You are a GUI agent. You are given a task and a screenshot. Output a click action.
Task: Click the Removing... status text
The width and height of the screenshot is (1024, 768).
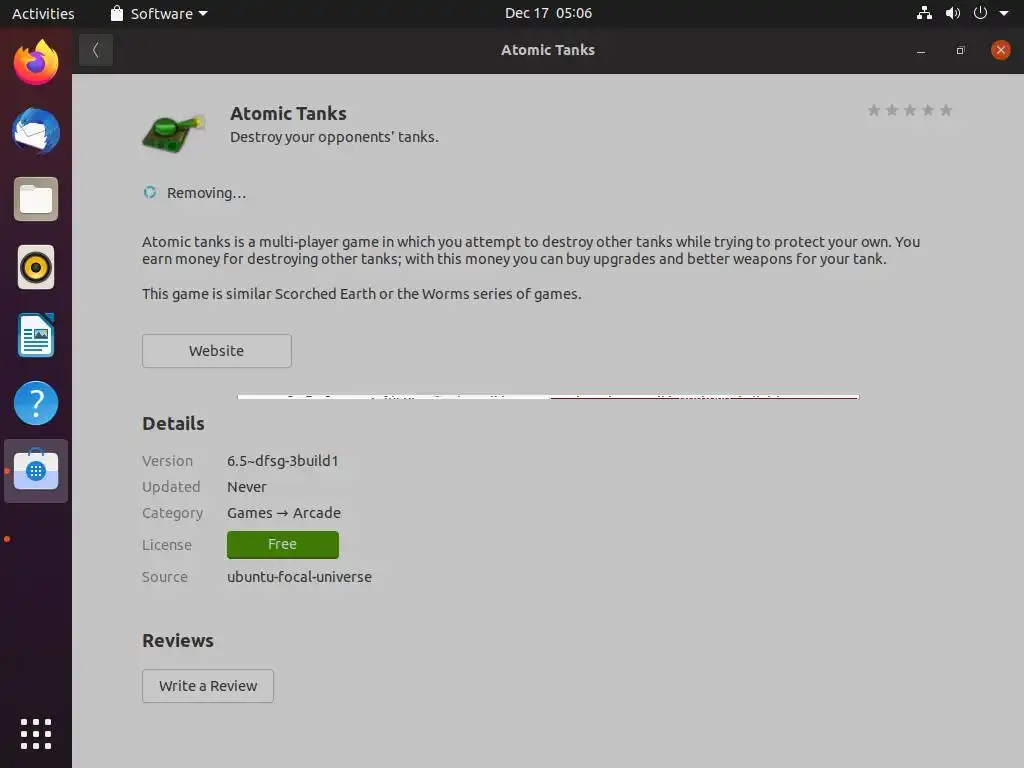click(x=206, y=193)
